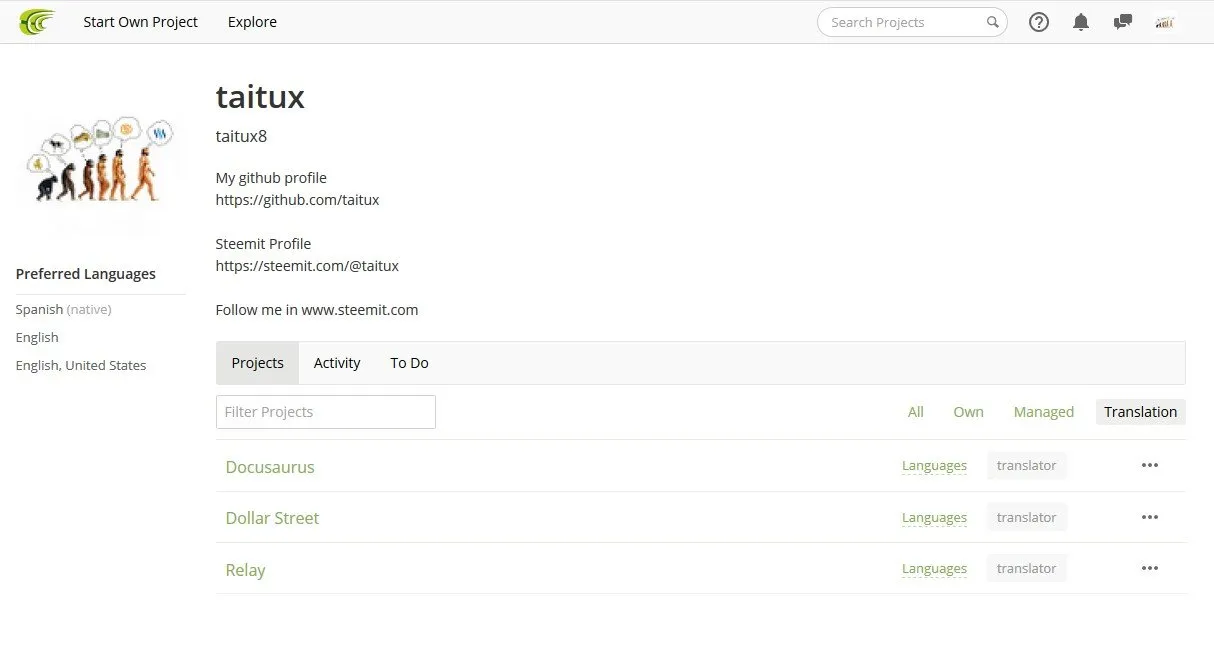Viewport: 1214px width, 666px height.
Task: Open the Relay row three-dot menu
Action: [x=1150, y=568]
